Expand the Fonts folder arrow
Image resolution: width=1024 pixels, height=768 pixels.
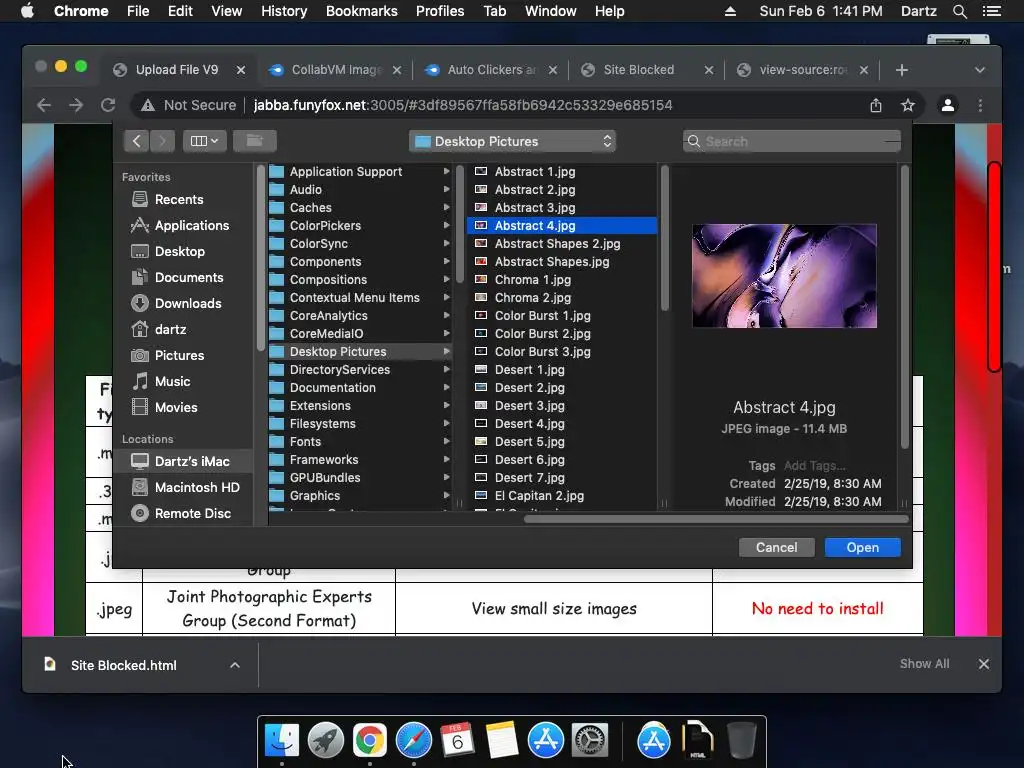pyautogui.click(x=447, y=441)
